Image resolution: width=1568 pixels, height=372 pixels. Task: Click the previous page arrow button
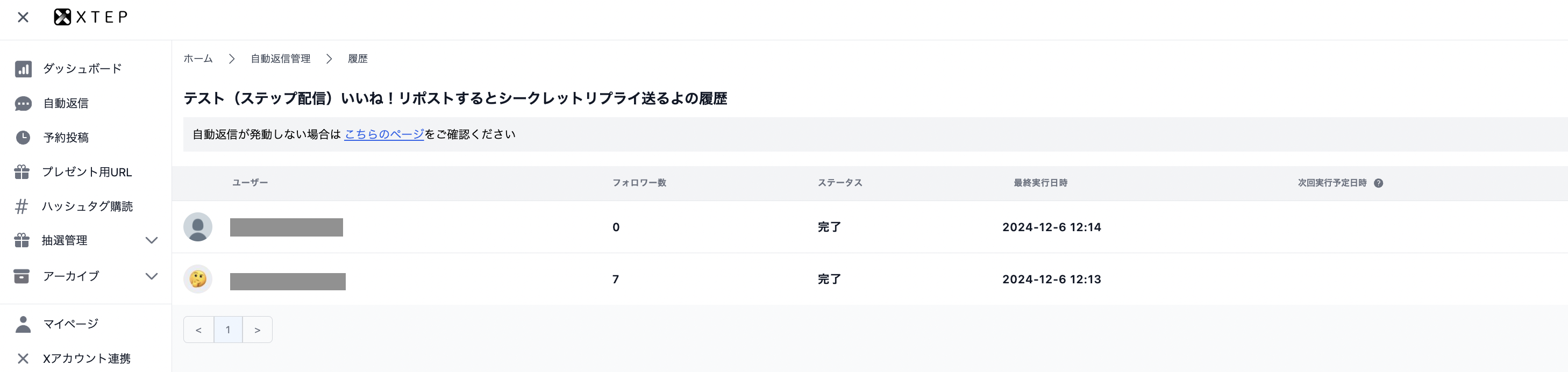click(x=198, y=330)
